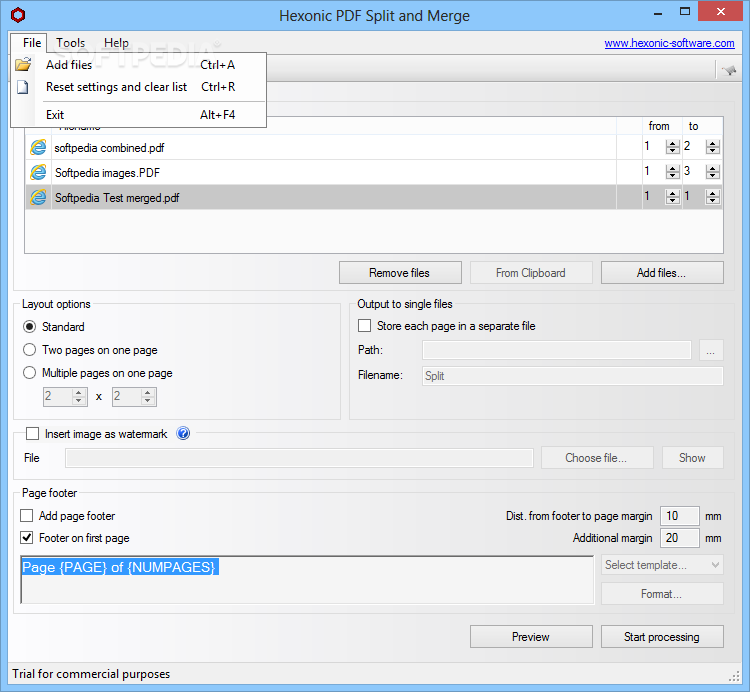This screenshot has width=750, height=692.
Task: Open the watermark help question-mark icon
Action: pos(183,433)
